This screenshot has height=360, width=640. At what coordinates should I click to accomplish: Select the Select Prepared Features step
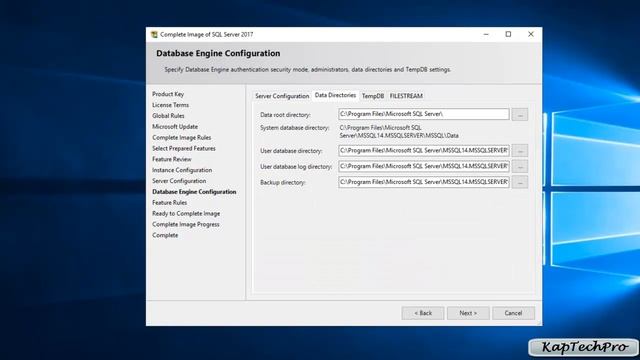[x=184, y=149]
